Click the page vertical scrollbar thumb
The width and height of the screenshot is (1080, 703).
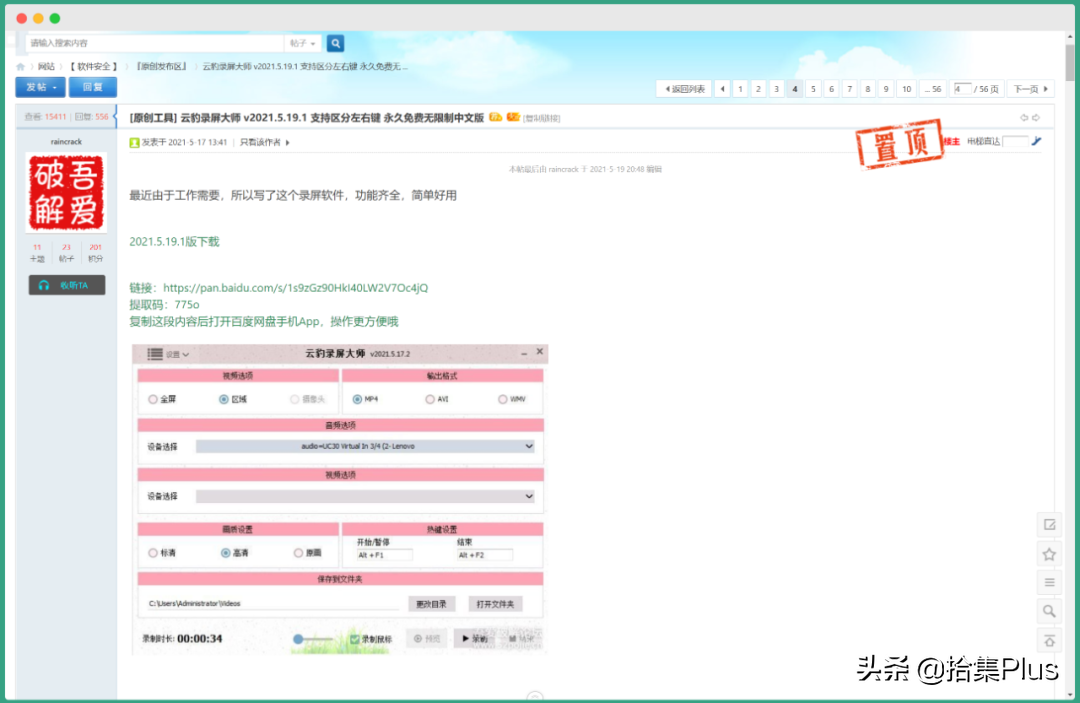pos(1070,63)
